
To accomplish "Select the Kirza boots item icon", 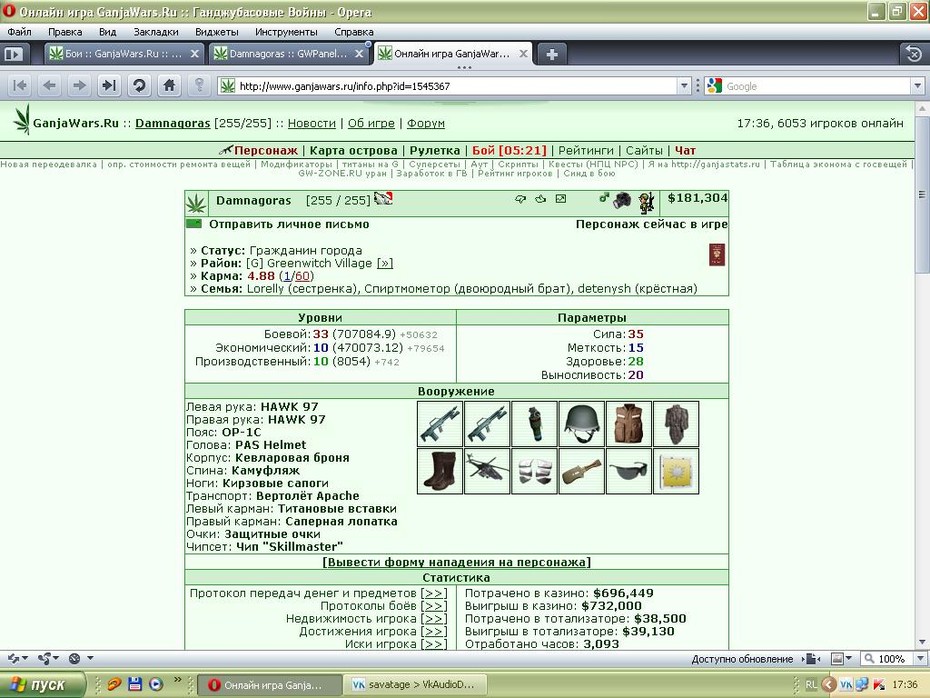I will pyautogui.click(x=439, y=471).
